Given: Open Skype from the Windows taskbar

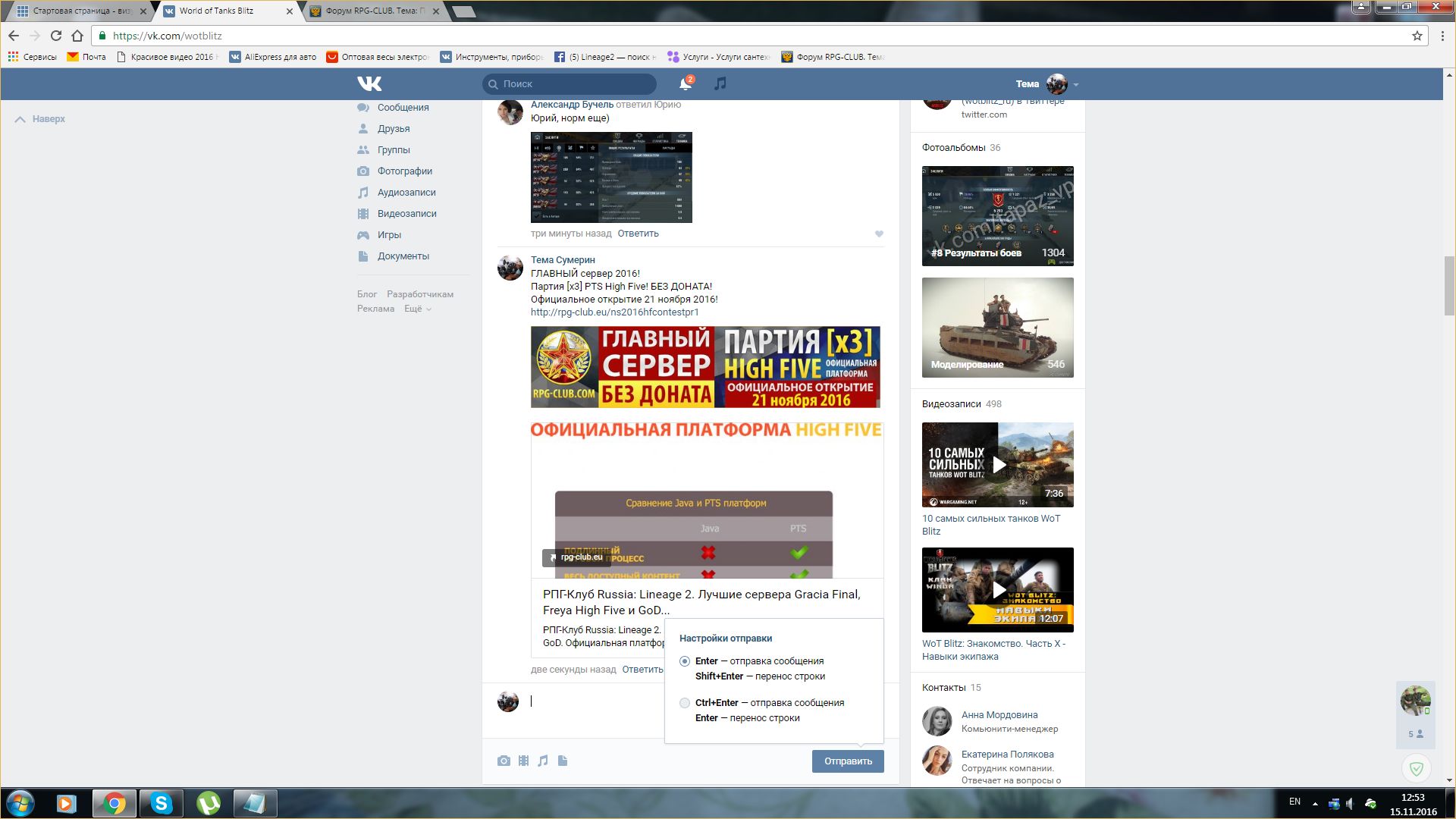Looking at the screenshot, I should 161,803.
